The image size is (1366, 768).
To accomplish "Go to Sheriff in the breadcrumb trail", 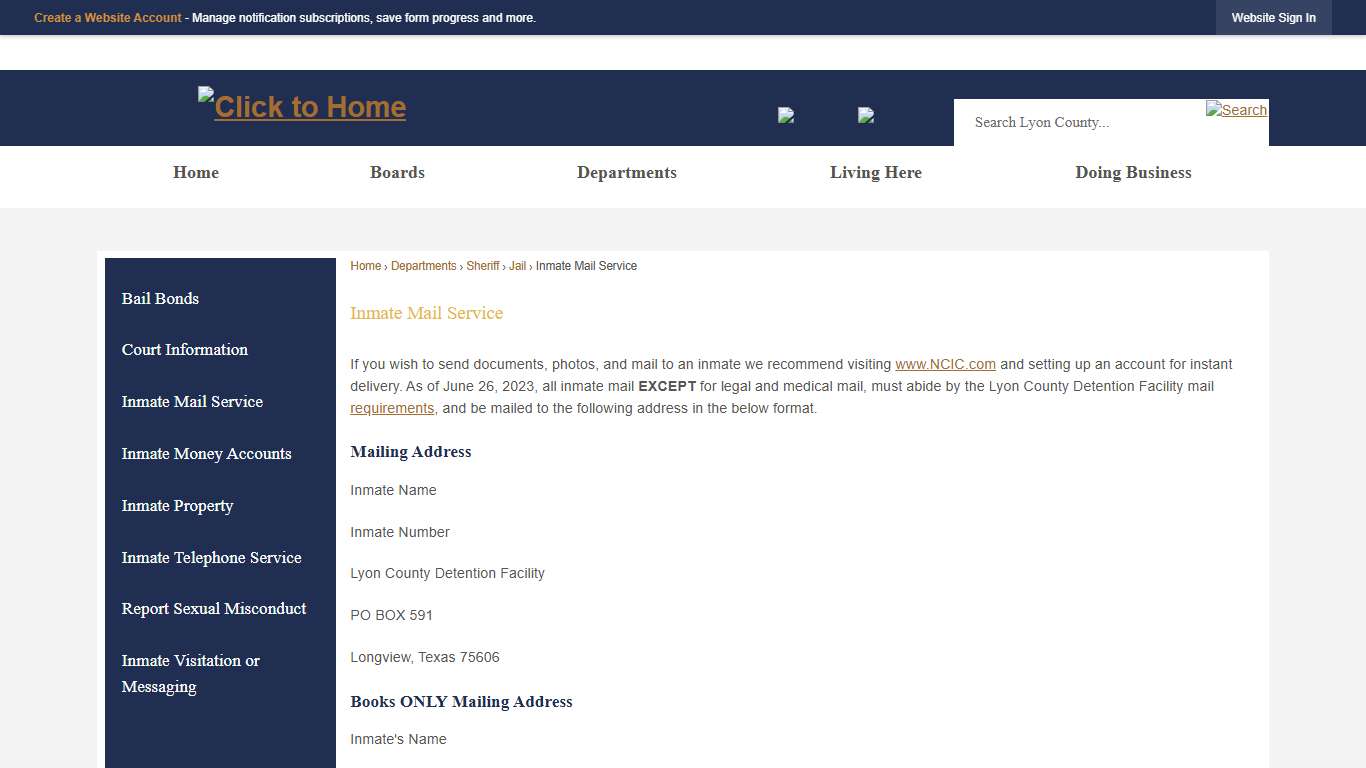I will click(483, 265).
